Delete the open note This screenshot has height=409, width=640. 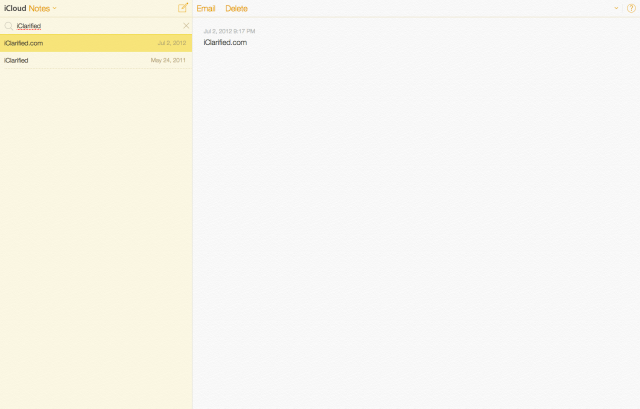coord(236,8)
